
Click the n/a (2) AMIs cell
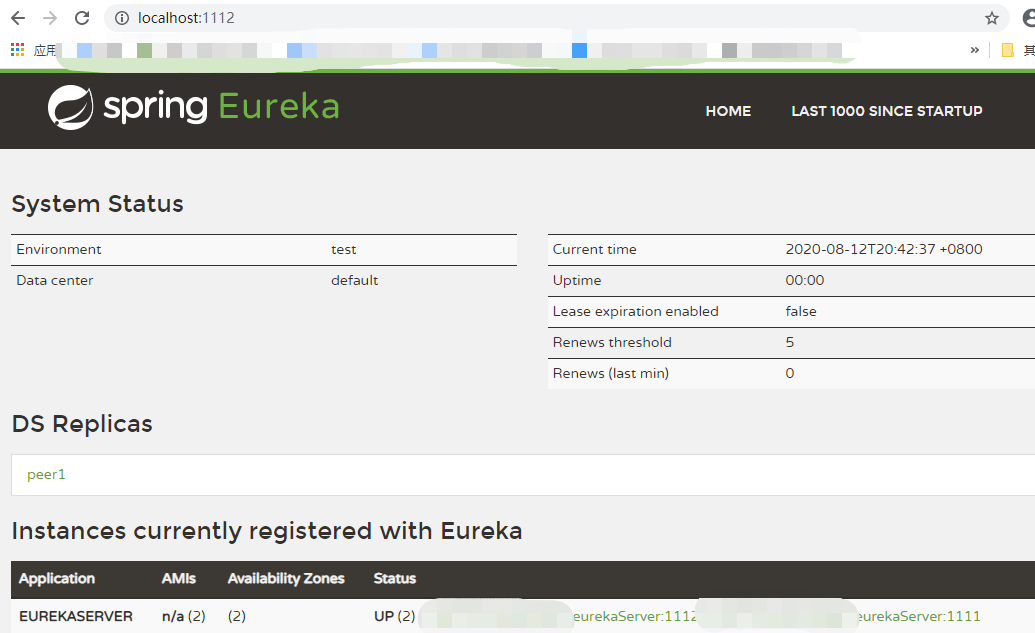coord(184,616)
